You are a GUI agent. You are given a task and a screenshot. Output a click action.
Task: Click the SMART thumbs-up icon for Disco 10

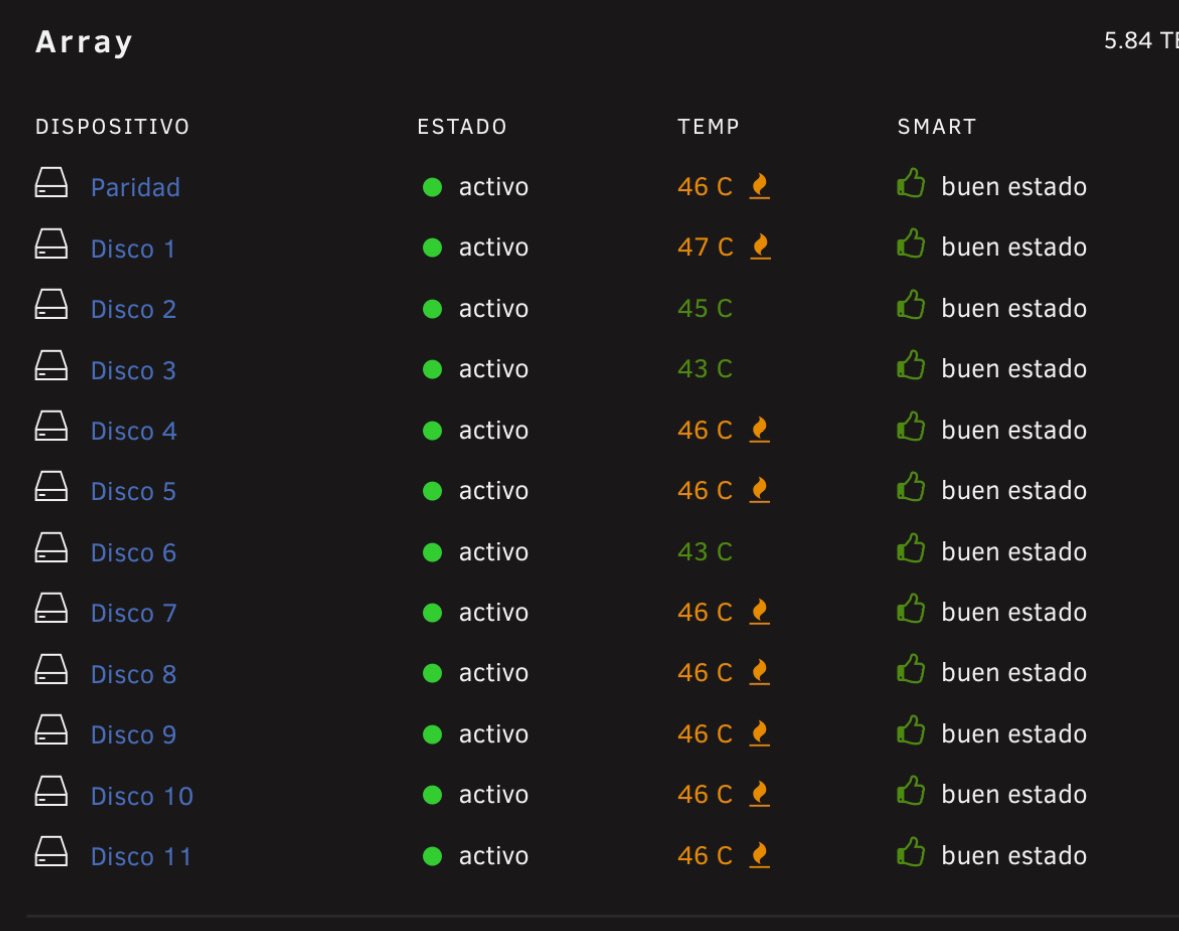click(911, 791)
